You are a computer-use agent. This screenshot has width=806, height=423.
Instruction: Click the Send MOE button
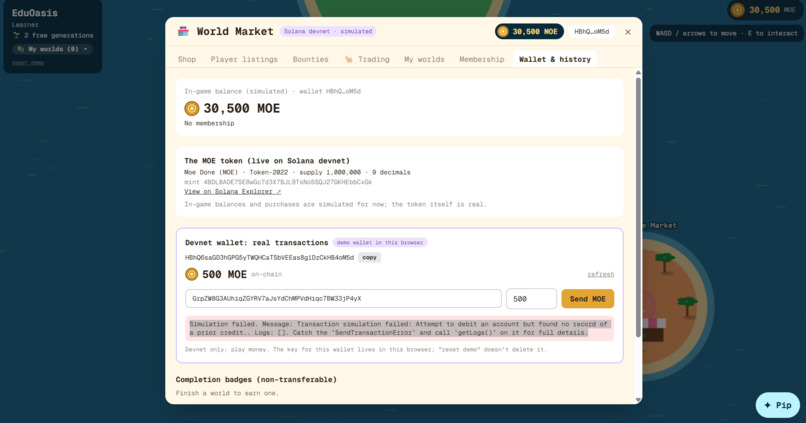588,299
